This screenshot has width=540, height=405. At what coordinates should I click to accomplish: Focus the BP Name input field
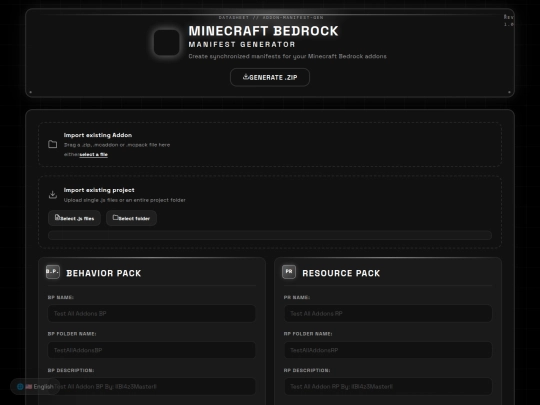(x=152, y=313)
